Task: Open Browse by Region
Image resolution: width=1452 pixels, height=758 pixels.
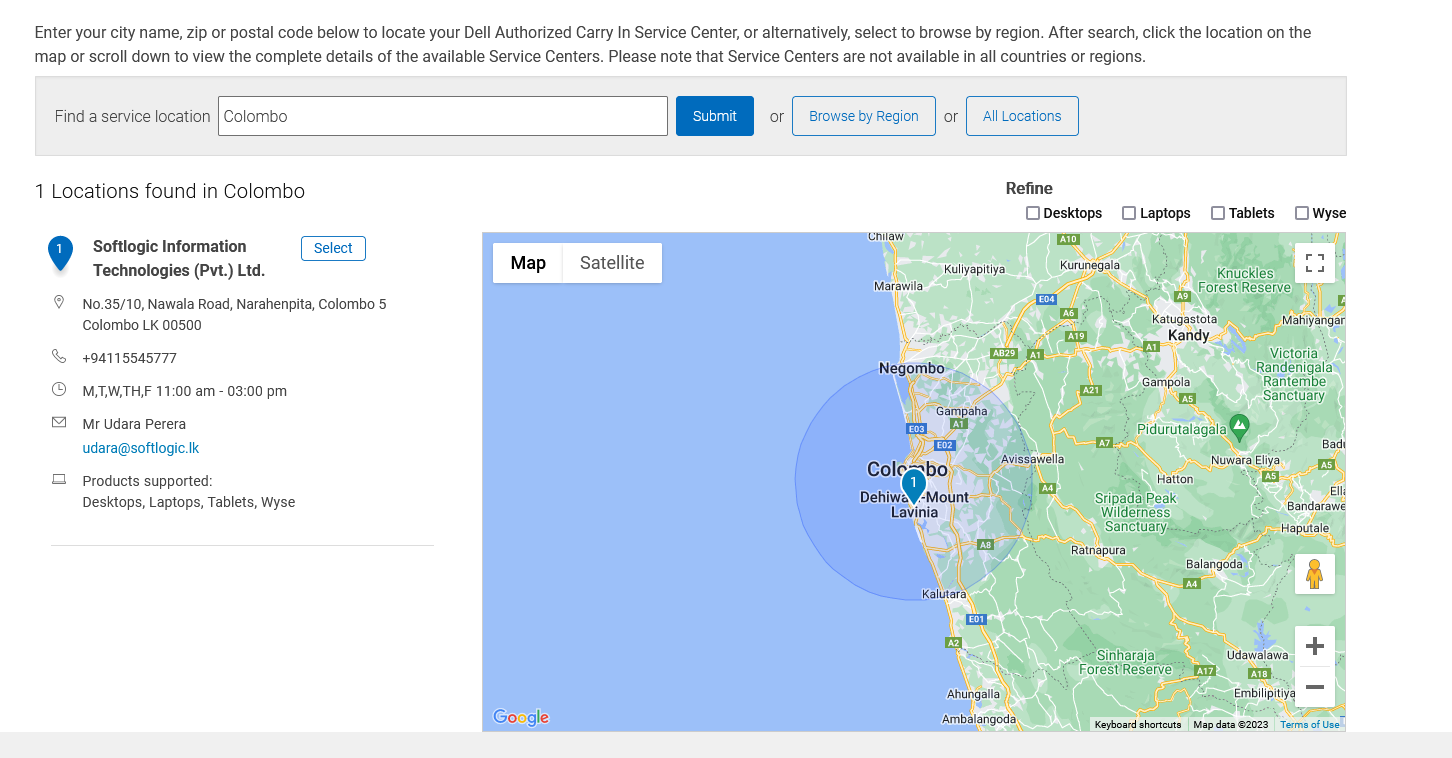Action: click(x=864, y=116)
